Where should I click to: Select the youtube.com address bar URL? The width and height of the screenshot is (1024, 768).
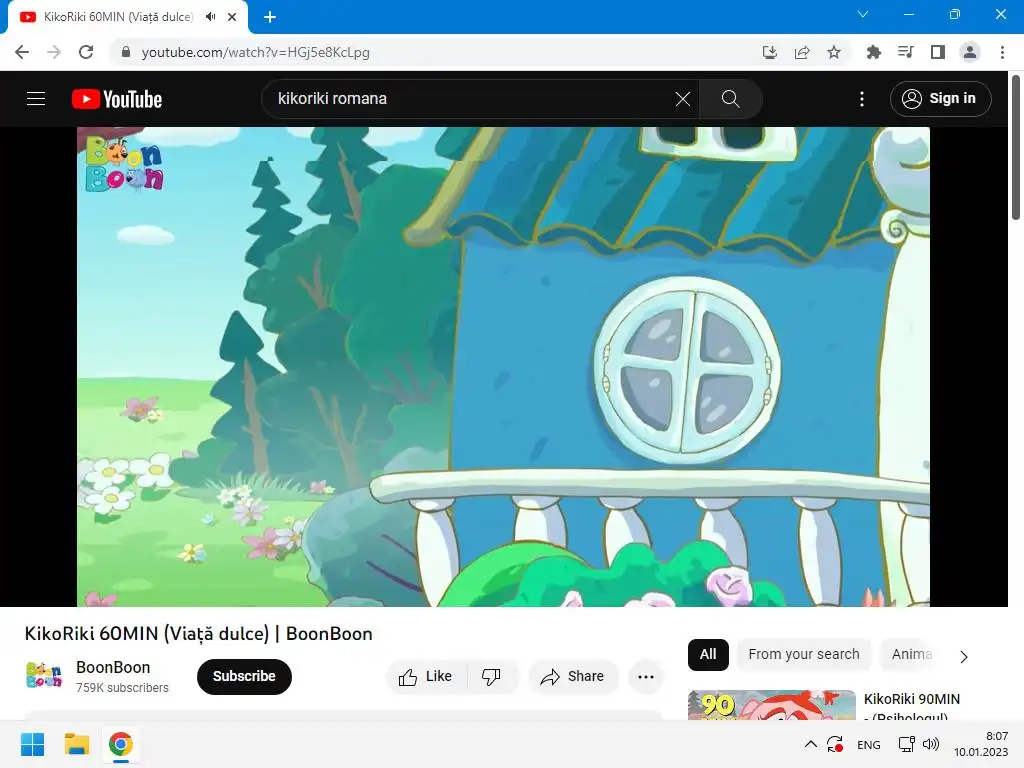tap(255, 52)
